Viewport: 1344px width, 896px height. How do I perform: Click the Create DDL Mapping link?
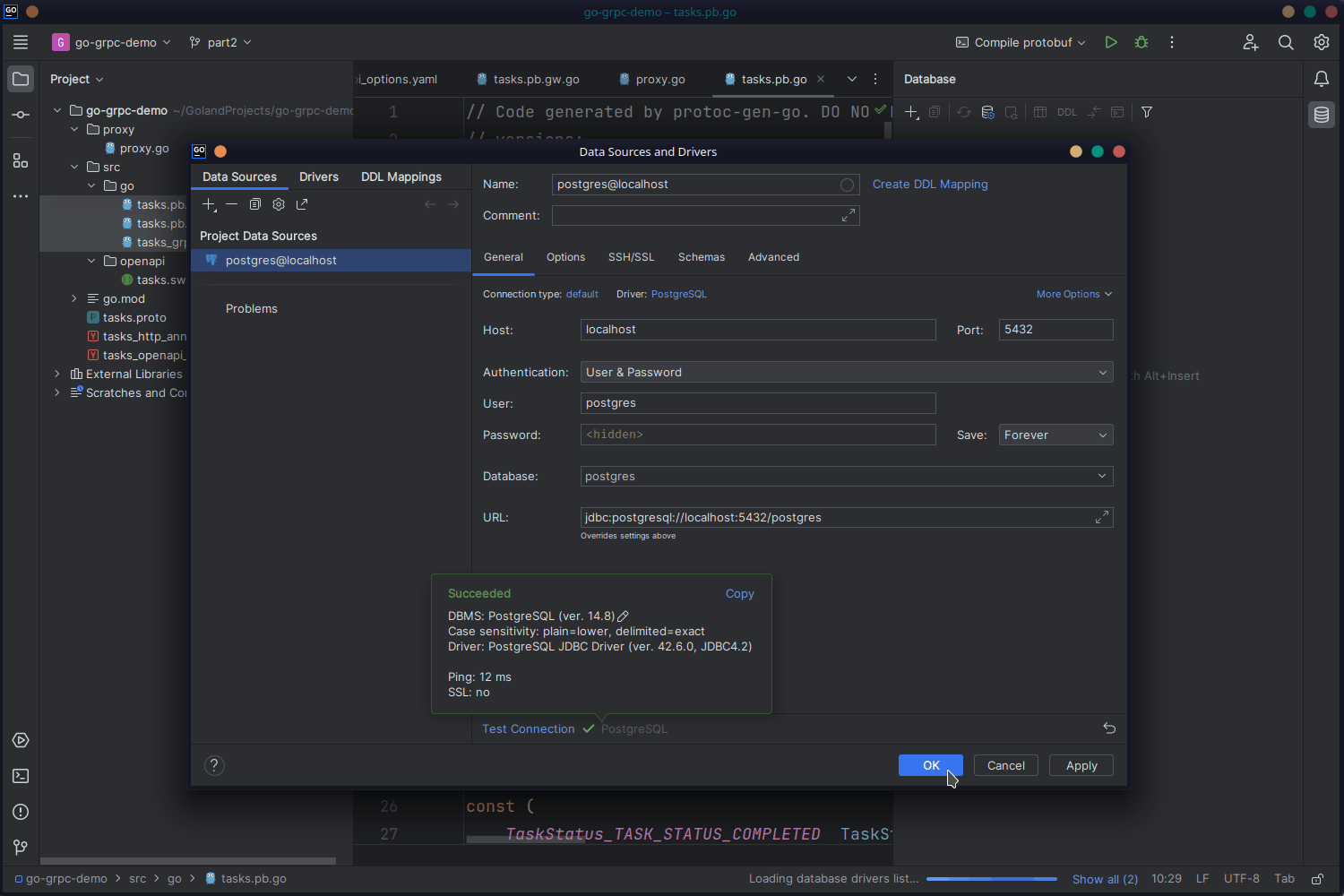pos(929,185)
